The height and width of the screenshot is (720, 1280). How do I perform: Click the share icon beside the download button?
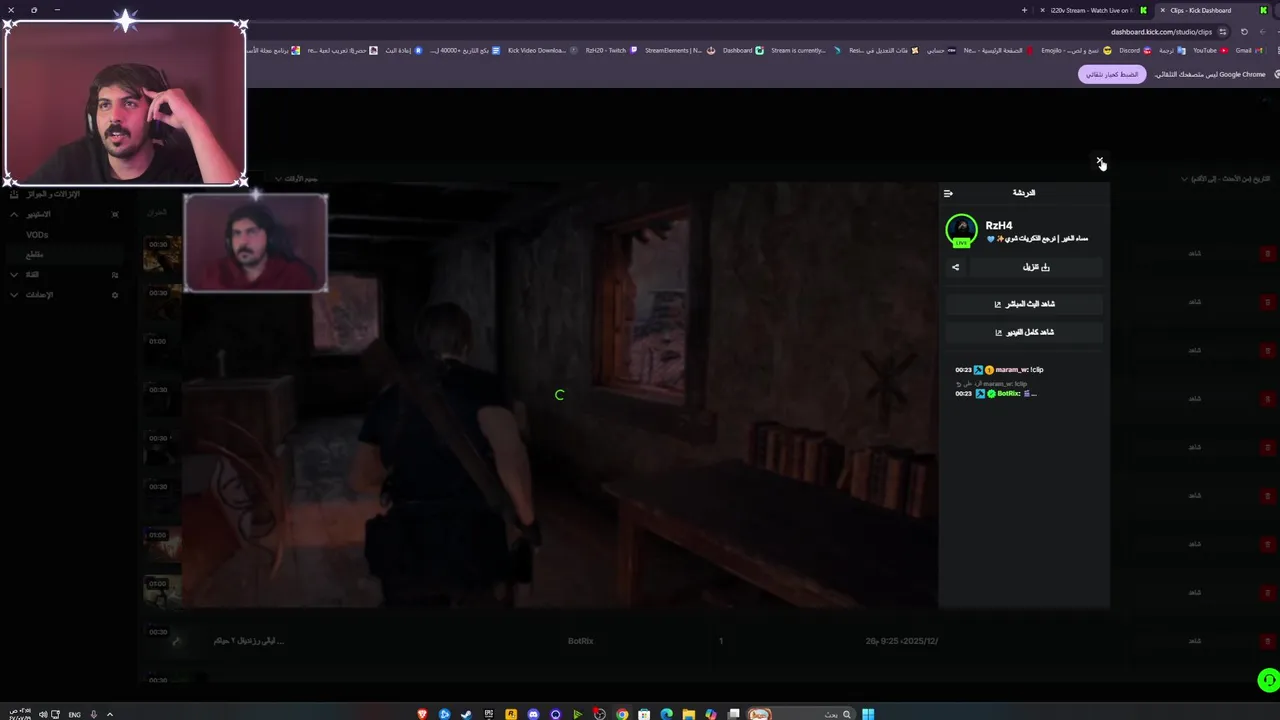(x=955, y=267)
